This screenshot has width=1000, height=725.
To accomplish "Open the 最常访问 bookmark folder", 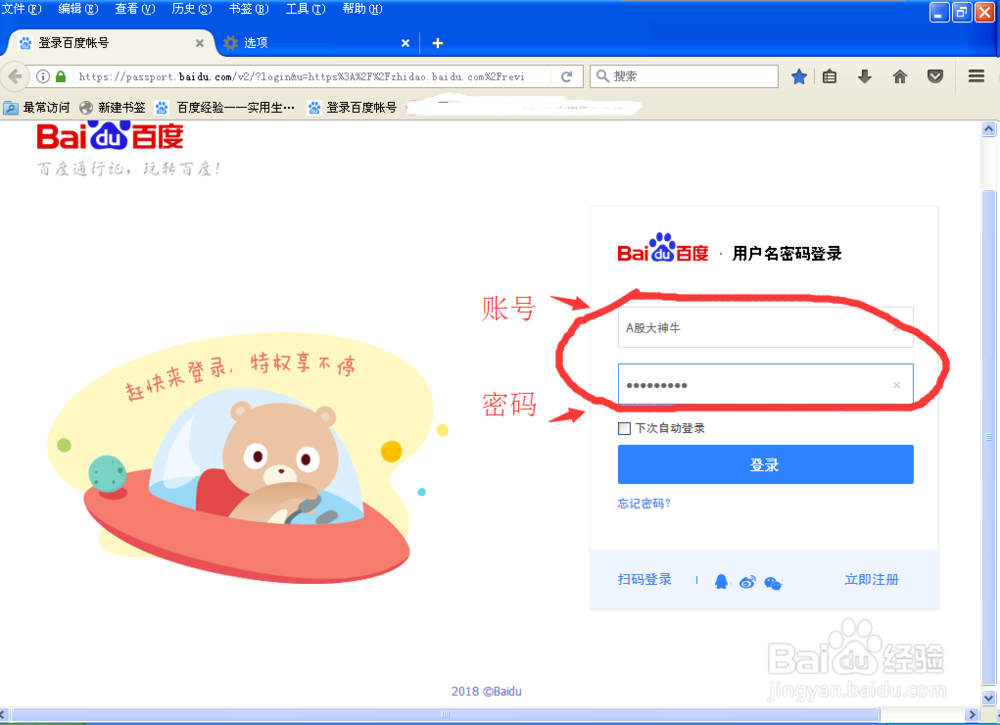I will [37, 108].
